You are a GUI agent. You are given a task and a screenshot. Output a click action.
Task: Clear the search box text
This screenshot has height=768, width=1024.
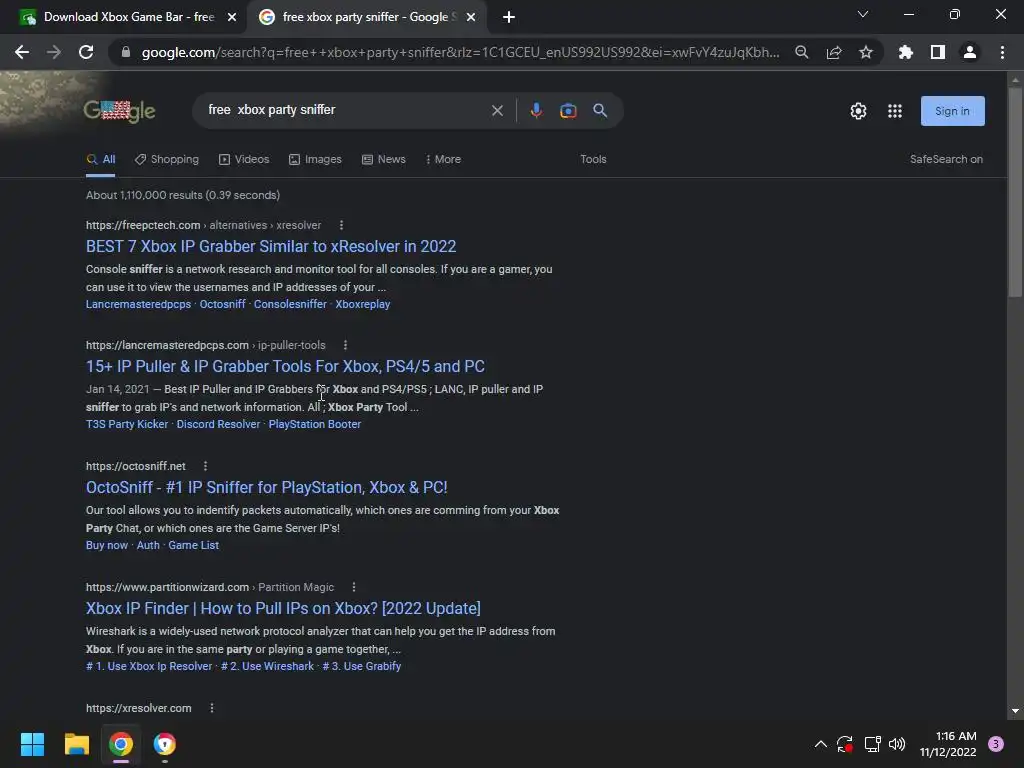tap(498, 110)
